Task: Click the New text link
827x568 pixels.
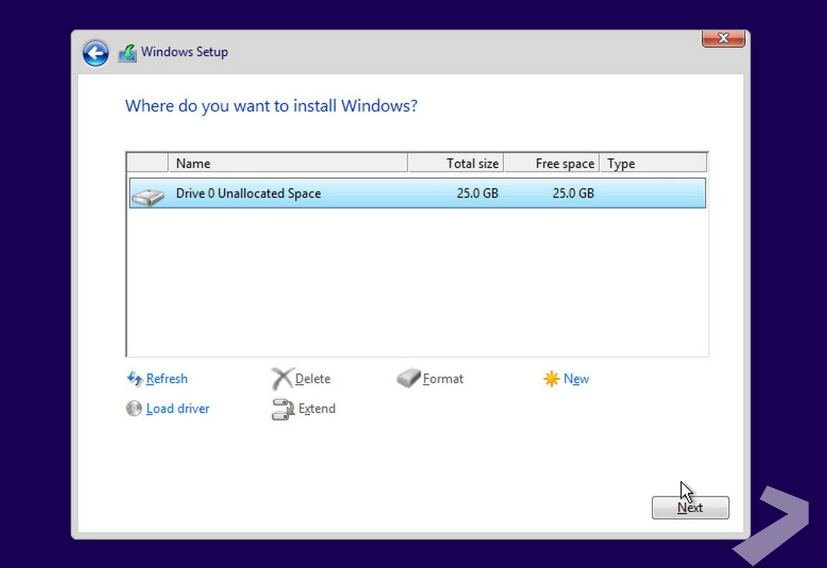Action: point(576,379)
